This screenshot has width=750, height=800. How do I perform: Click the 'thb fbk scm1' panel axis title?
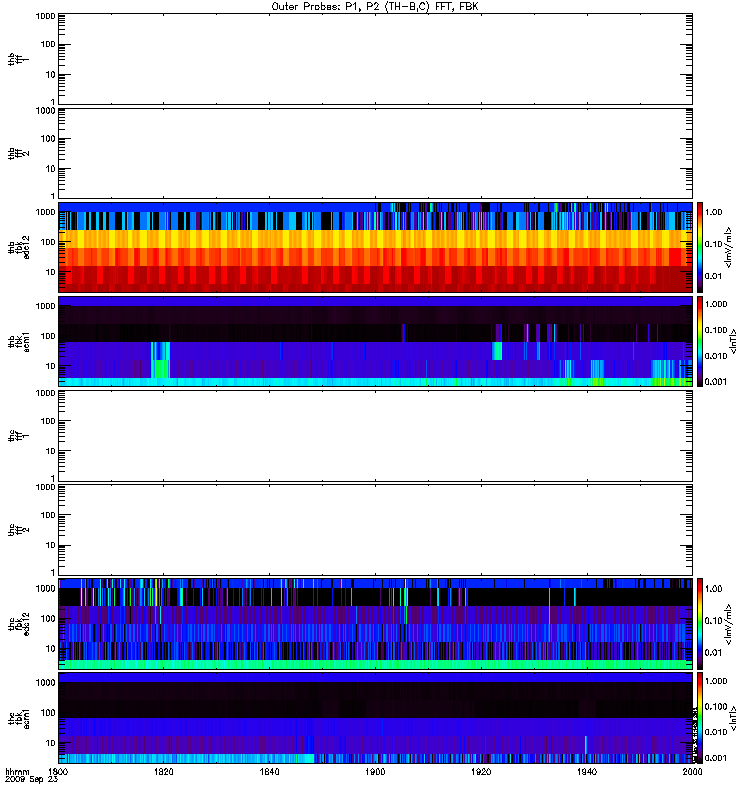pyautogui.click(x=18, y=341)
